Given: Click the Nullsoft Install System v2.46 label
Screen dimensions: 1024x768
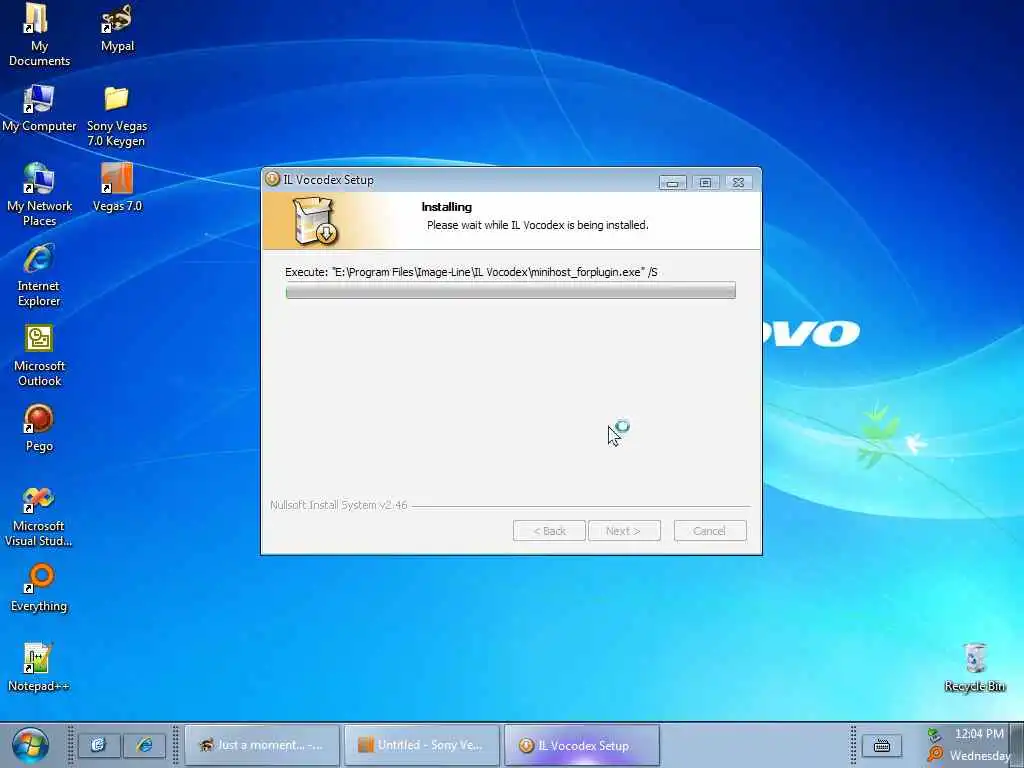Looking at the screenshot, I should 339,505.
